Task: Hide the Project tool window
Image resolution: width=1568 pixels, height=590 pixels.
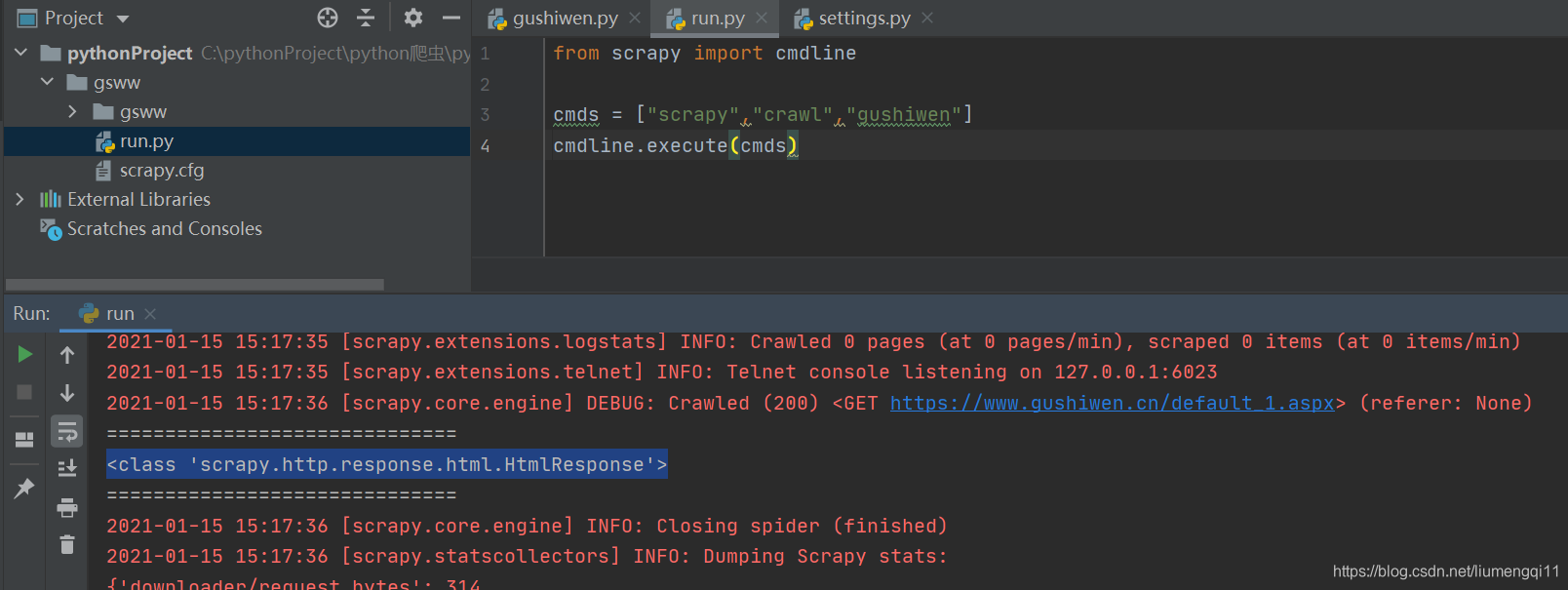Action: click(x=451, y=18)
